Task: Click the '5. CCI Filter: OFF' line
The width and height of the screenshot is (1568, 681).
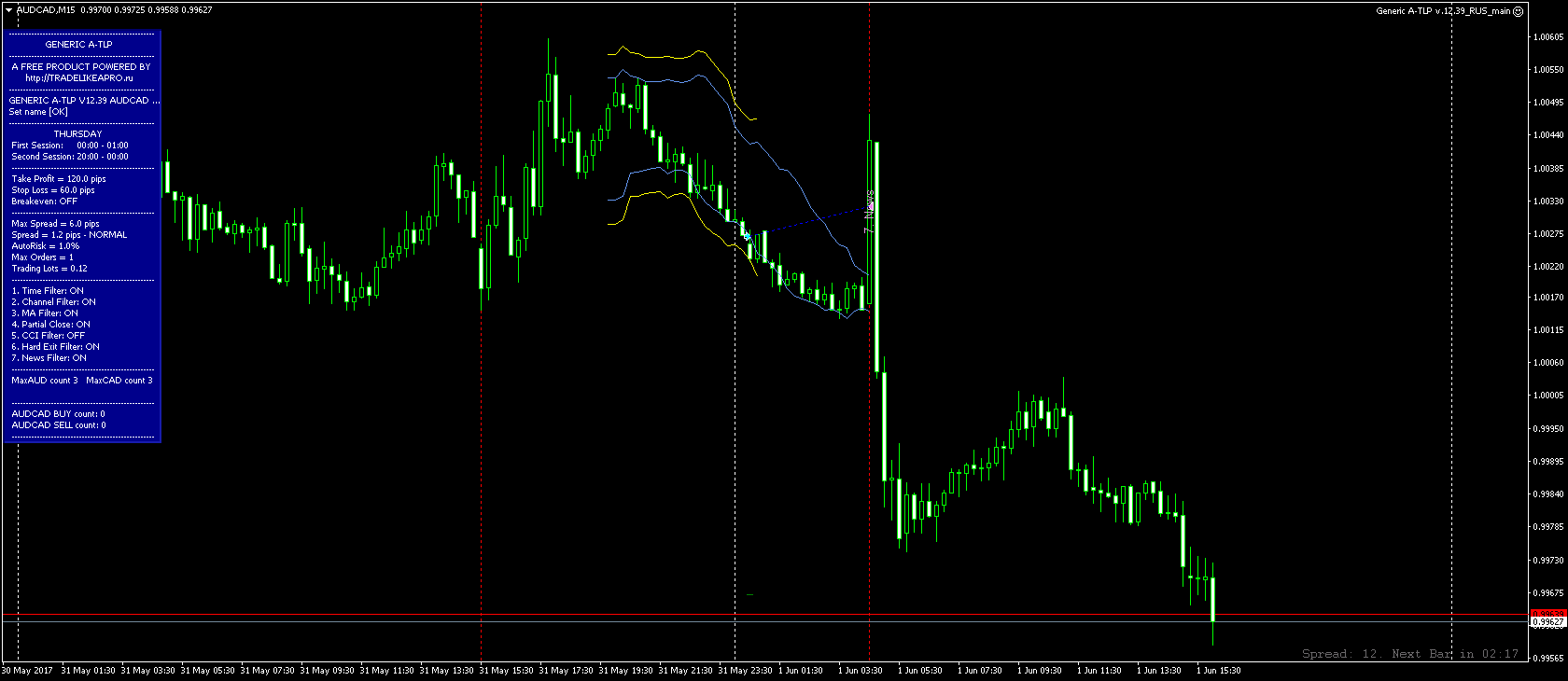Action: 49,336
